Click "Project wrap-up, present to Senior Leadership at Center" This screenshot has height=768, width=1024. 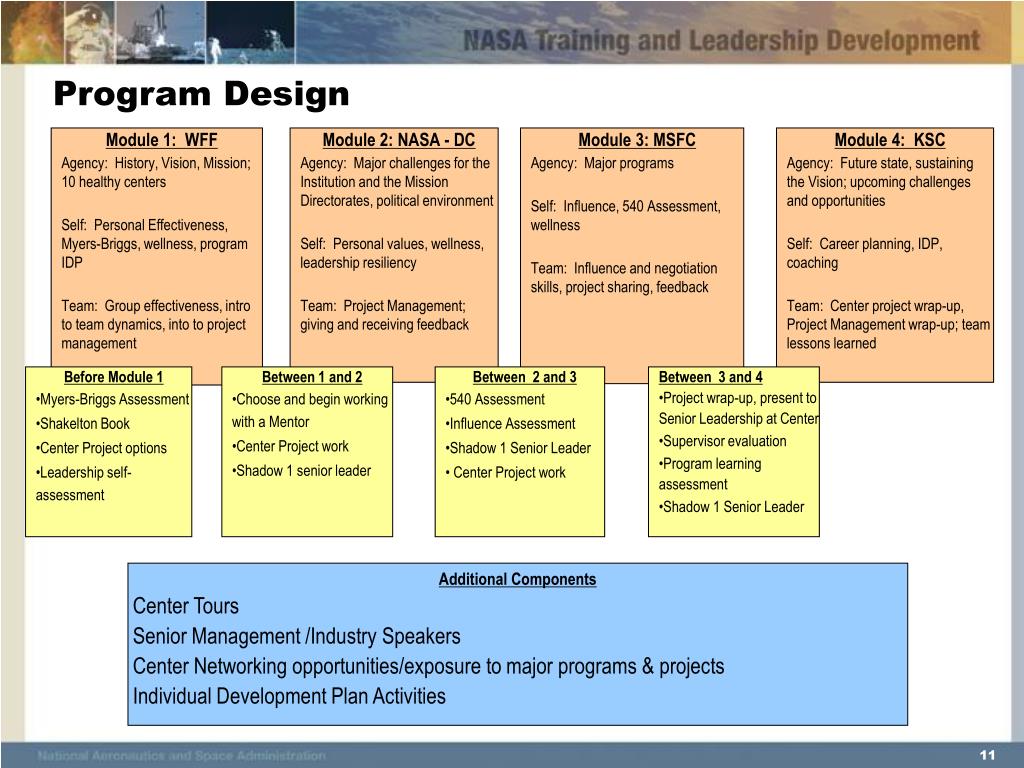tap(738, 408)
